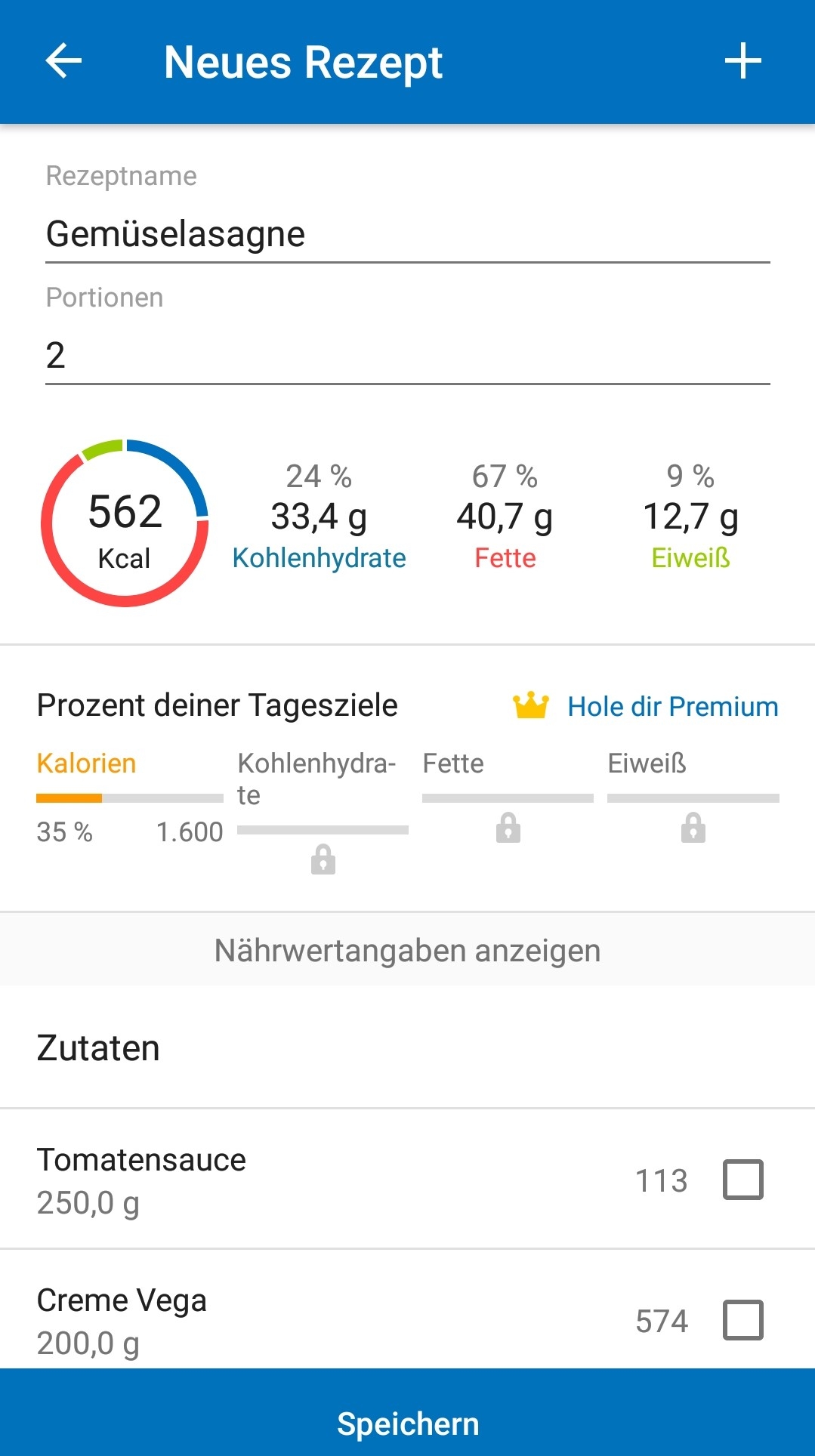The width and height of the screenshot is (815, 1456).
Task: Tap the plus icon to add ingredient
Action: (742, 61)
